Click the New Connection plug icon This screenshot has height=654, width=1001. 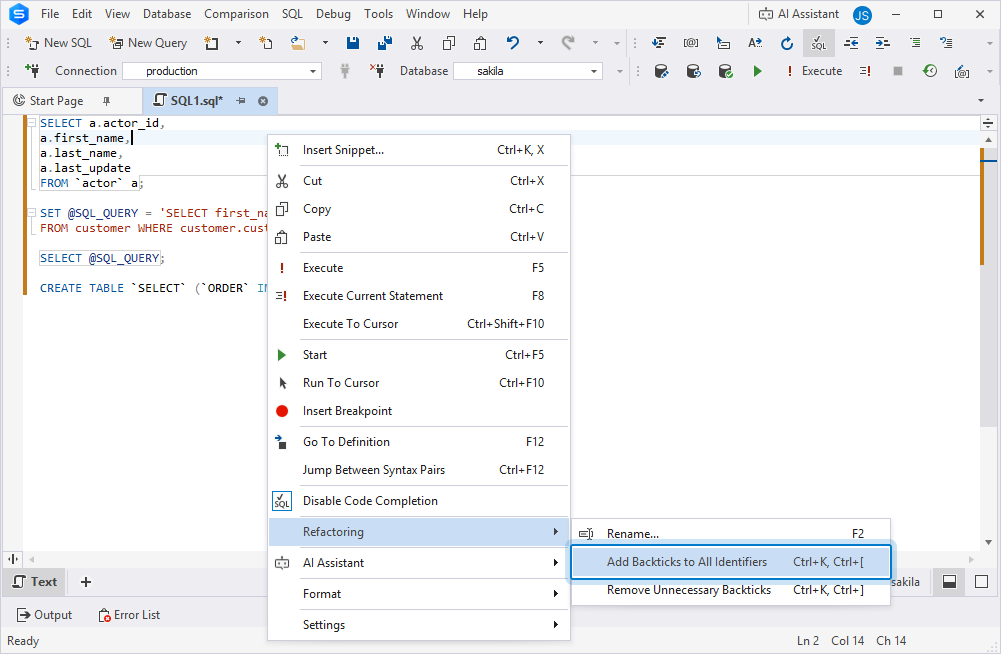click(x=32, y=70)
